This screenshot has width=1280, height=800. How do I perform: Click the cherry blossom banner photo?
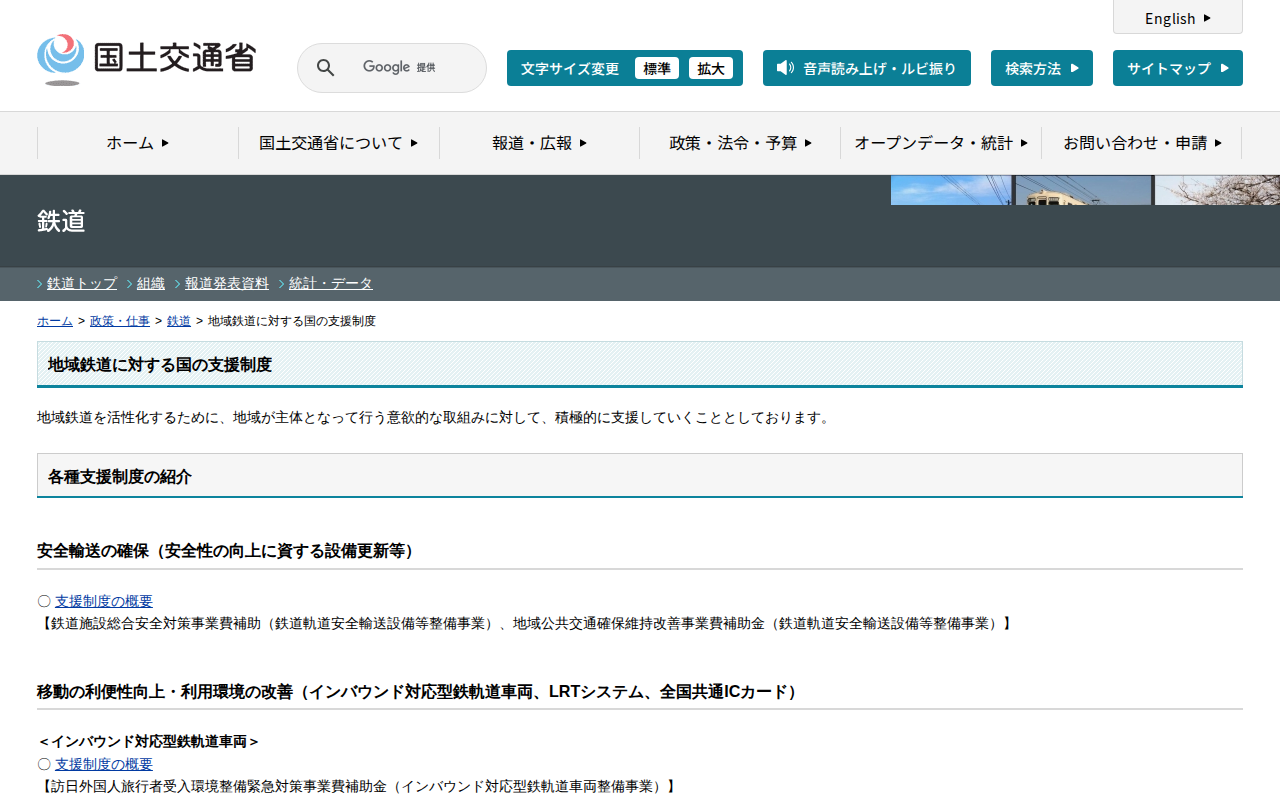pyautogui.click(x=1216, y=190)
